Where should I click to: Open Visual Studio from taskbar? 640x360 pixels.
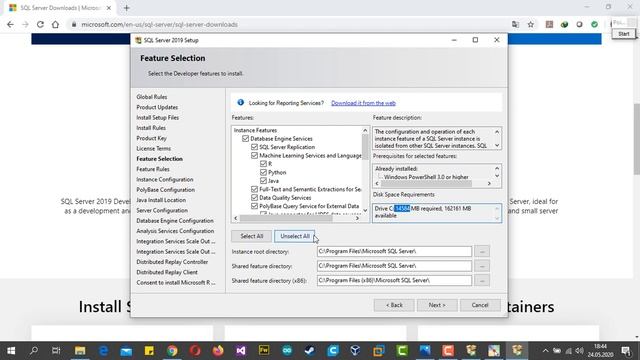(241, 351)
